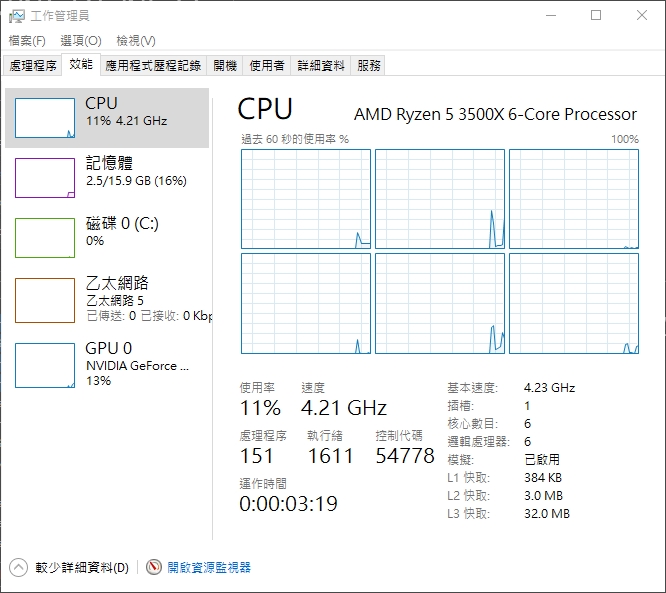Click the top-left CPU core usage graph
The width and height of the screenshot is (666, 593).
306,199
